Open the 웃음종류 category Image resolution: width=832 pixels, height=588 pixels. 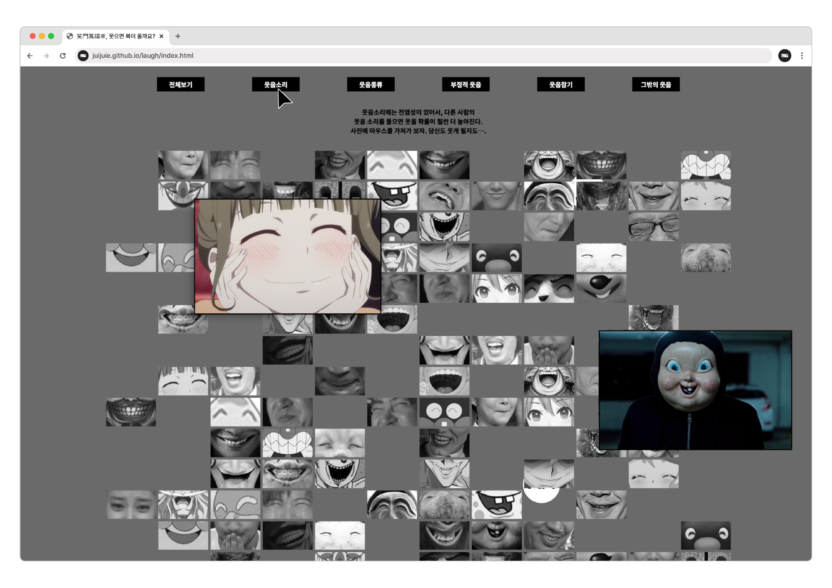pyautogui.click(x=370, y=85)
